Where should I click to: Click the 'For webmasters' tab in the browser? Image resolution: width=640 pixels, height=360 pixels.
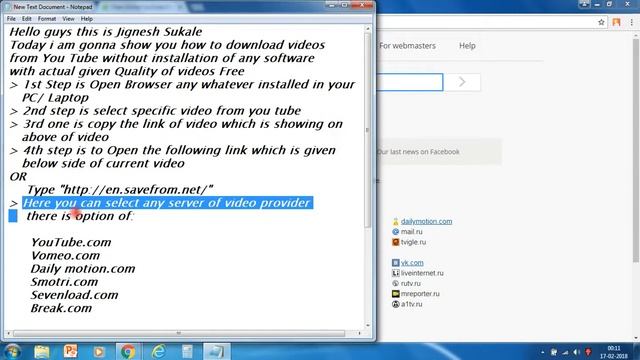(407, 46)
